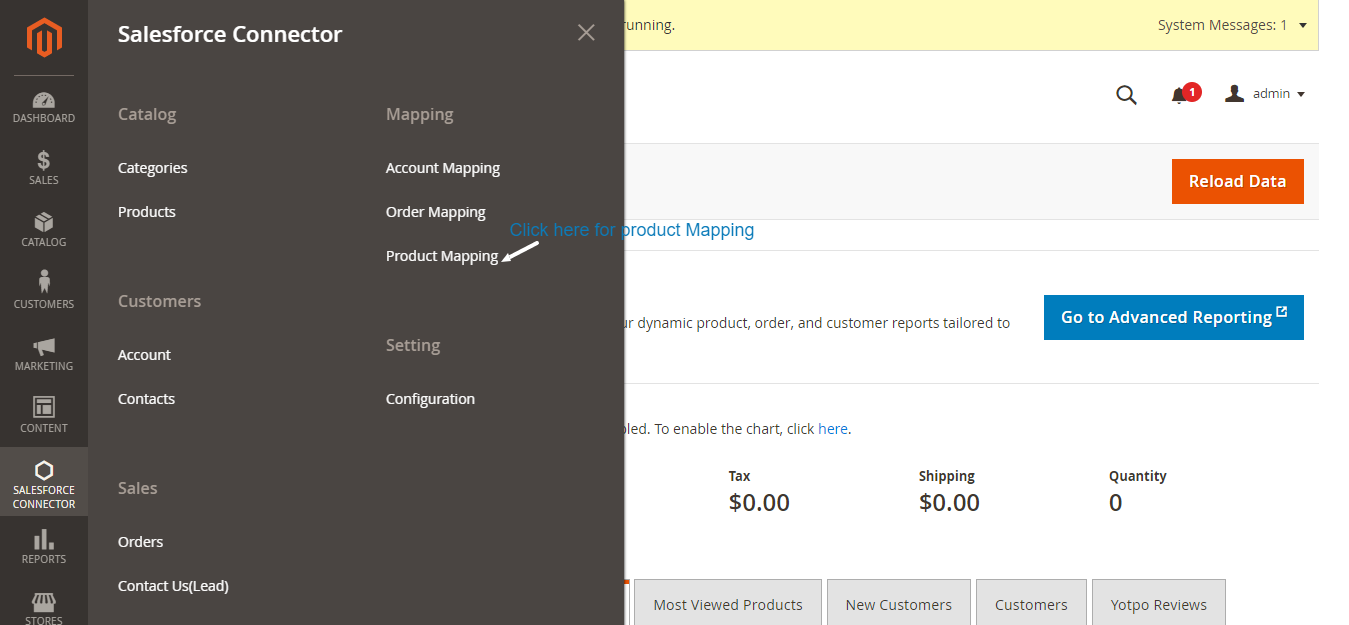This screenshot has width=1349, height=625.
Task: Open Go to Advanced Reporting
Action: pyautogui.click(x=1173, y=317)
